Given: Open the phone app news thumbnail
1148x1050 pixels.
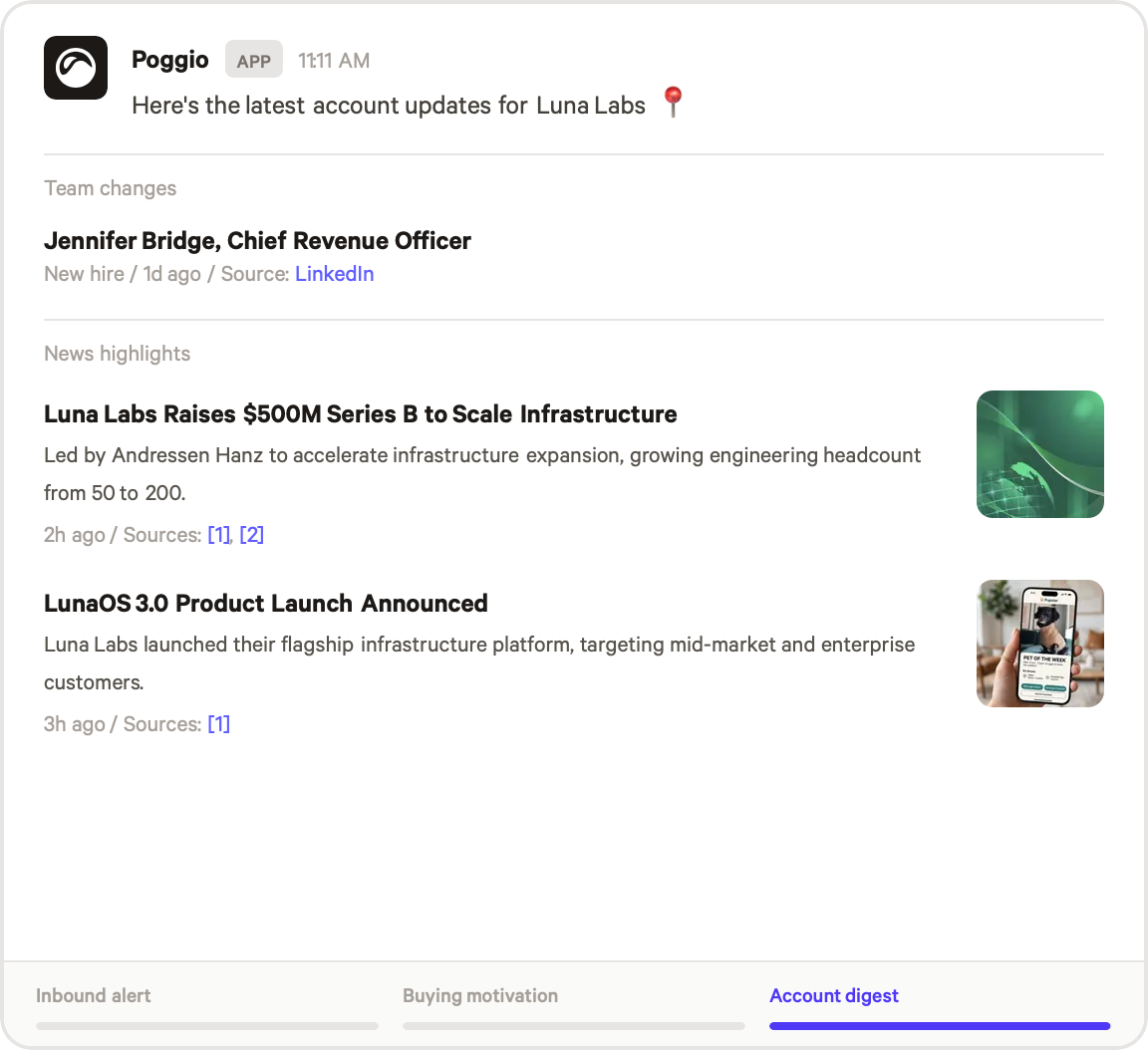Looking at the screenshot, I should coord(1039,644).
